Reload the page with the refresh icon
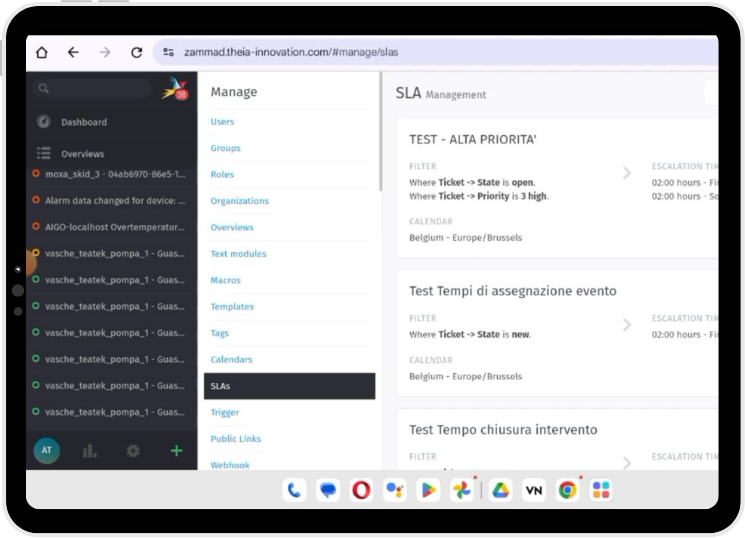Screen dimensions: 745x538 pyautogui.click(x=137, y=52)
